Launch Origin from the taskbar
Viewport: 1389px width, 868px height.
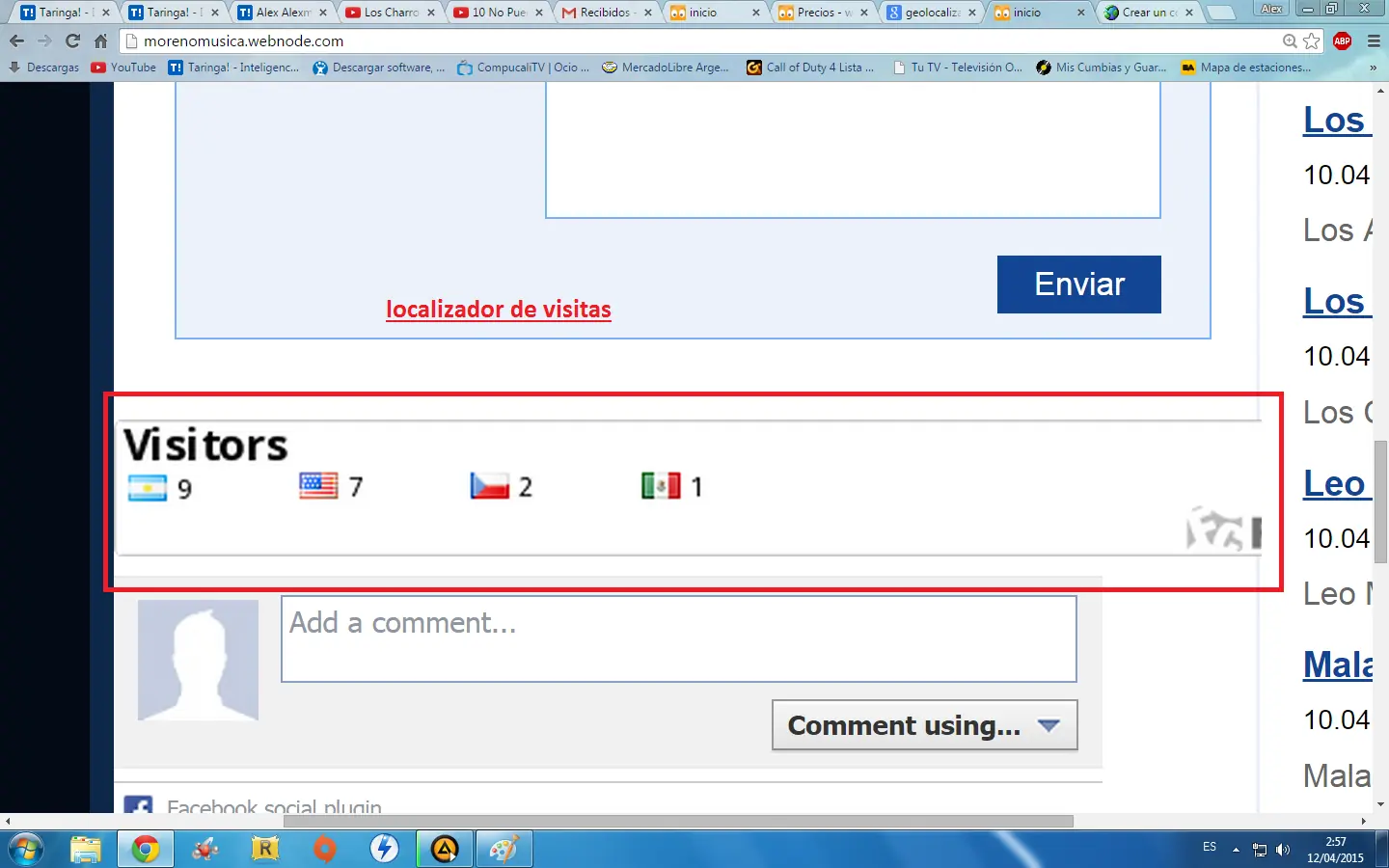pyautogui.click(x=325, y=850)
